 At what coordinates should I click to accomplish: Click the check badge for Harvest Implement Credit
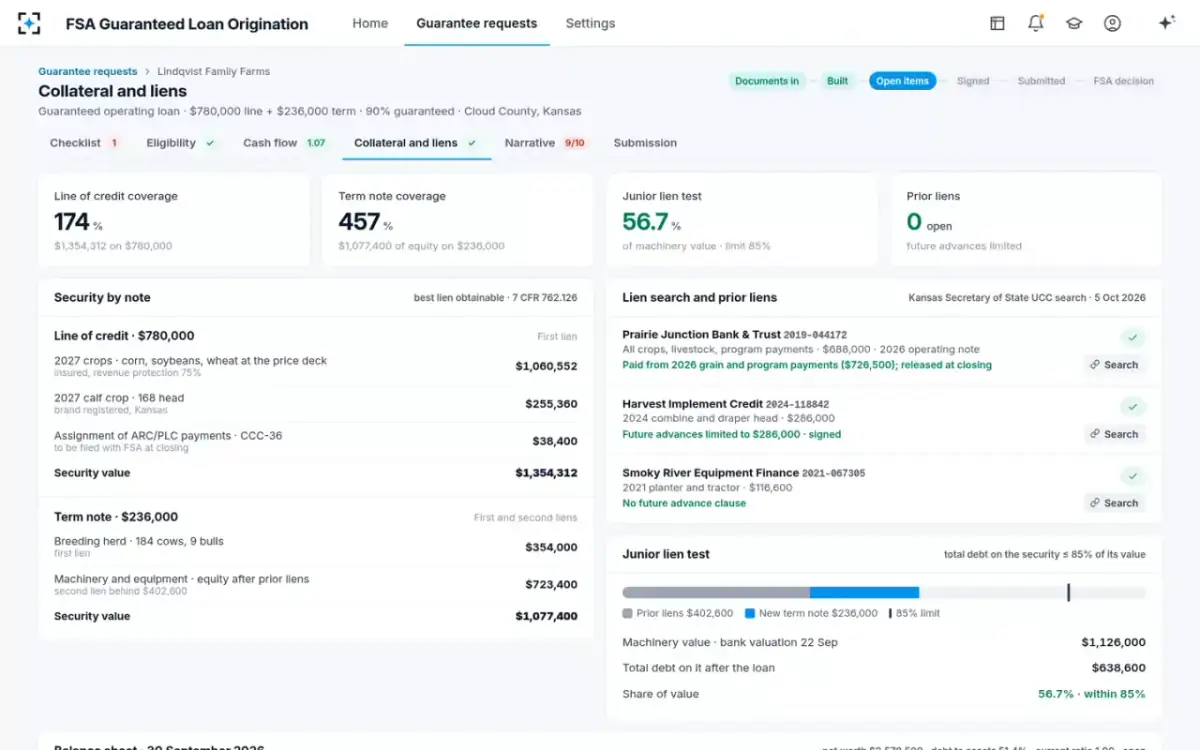coord(1133,406)
